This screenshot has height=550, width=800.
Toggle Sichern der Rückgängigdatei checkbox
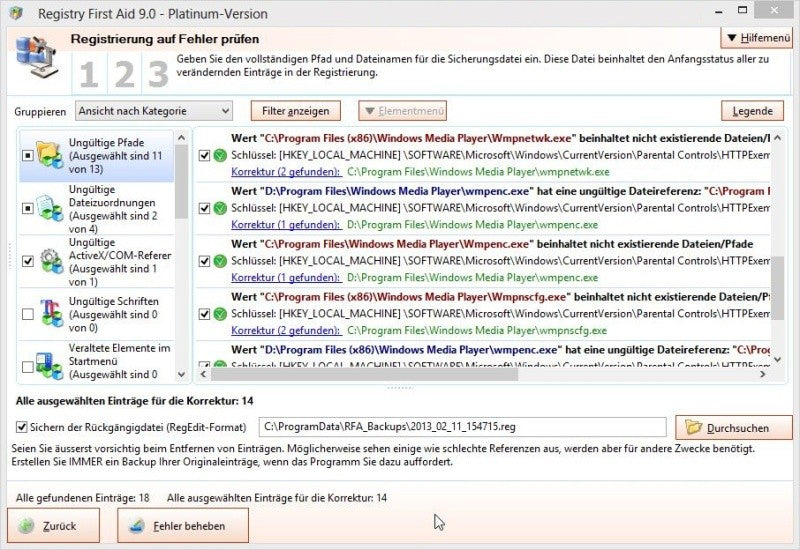coord(21,427)
